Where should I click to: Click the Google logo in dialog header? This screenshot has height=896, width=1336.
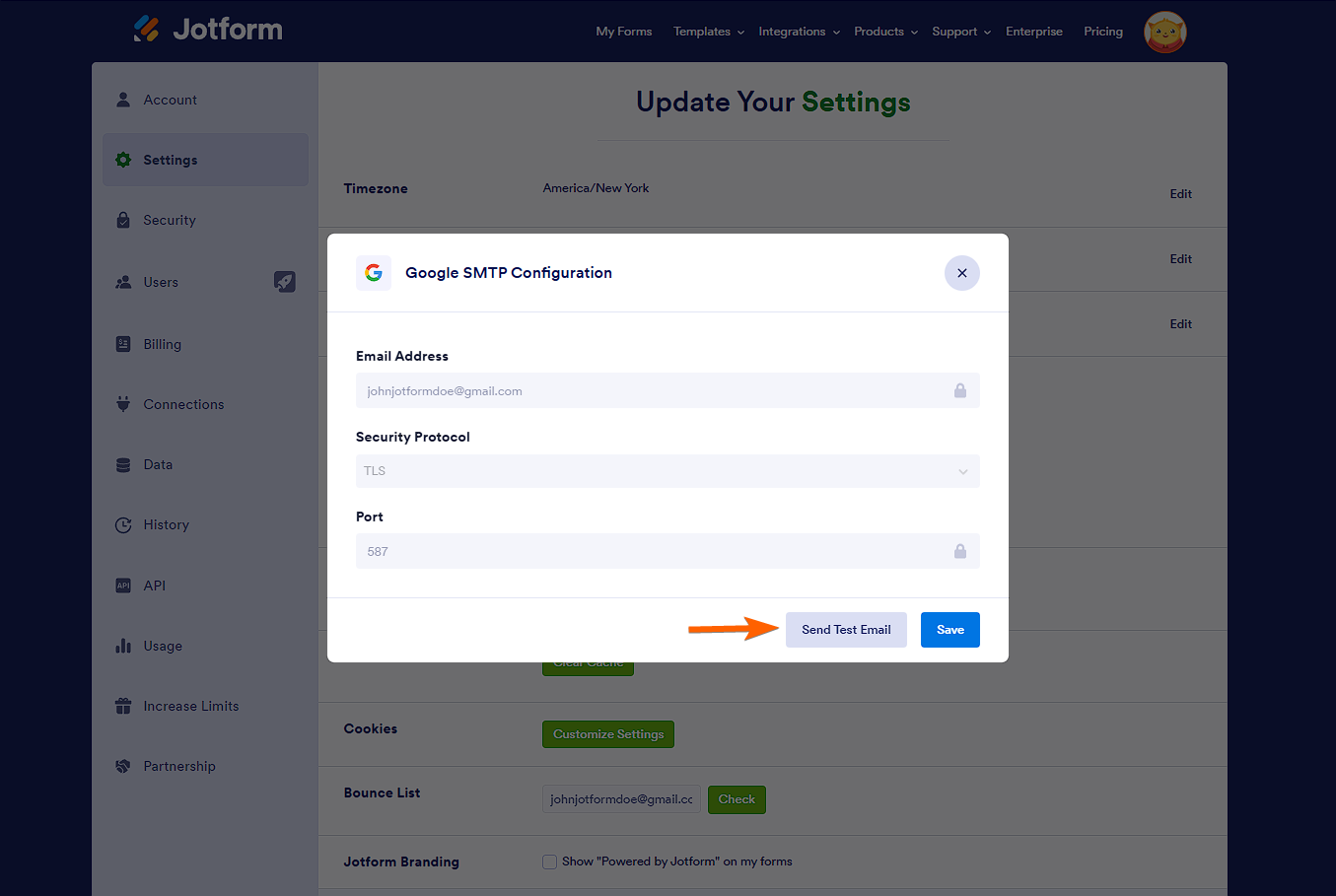[374, 273]
